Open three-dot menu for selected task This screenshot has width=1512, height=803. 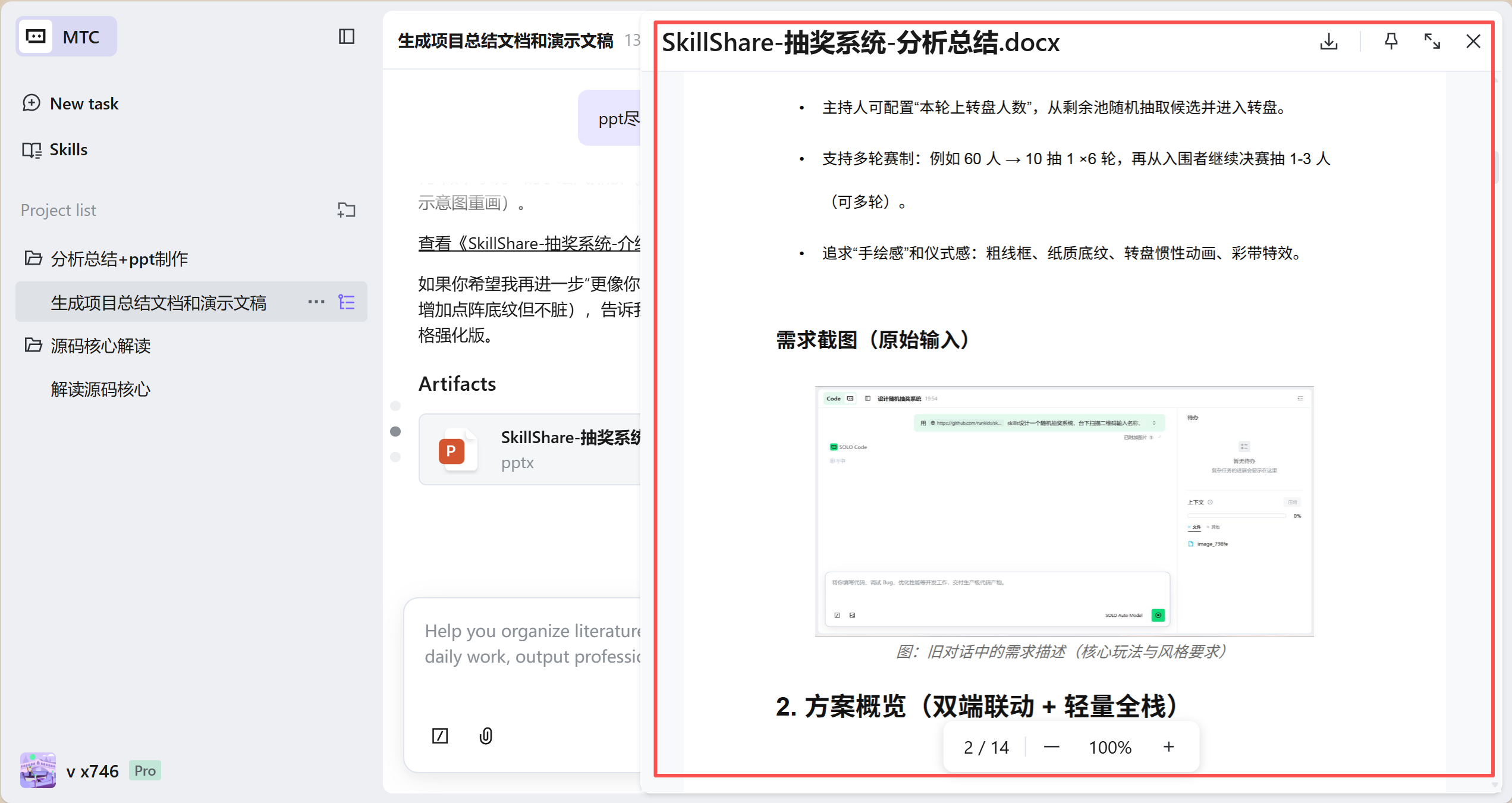pyautogui.click(x=316, y=302)
